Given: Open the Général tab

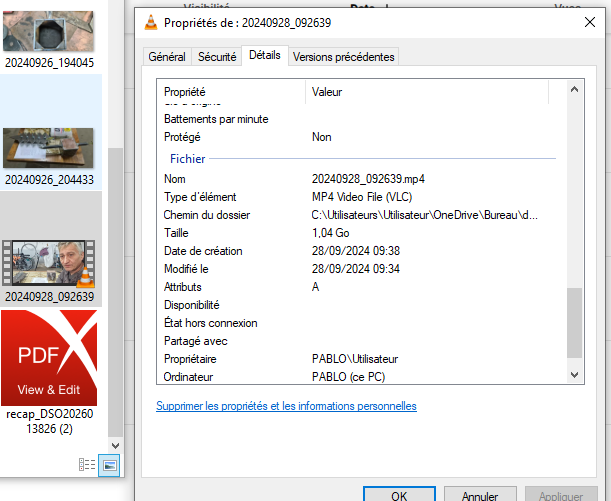Looking at the screenshot, I should 167,57.
